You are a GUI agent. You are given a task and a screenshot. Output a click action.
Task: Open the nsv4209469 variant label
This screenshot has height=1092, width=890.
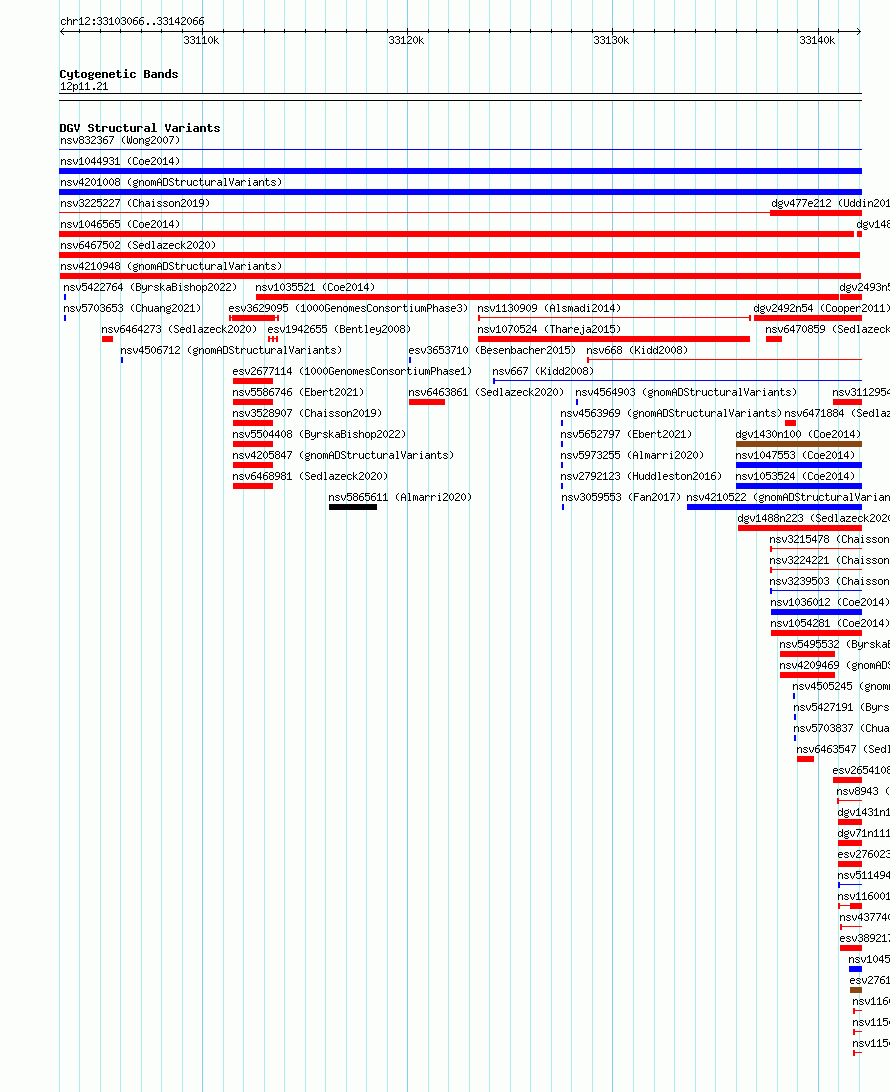pos(834,665)
